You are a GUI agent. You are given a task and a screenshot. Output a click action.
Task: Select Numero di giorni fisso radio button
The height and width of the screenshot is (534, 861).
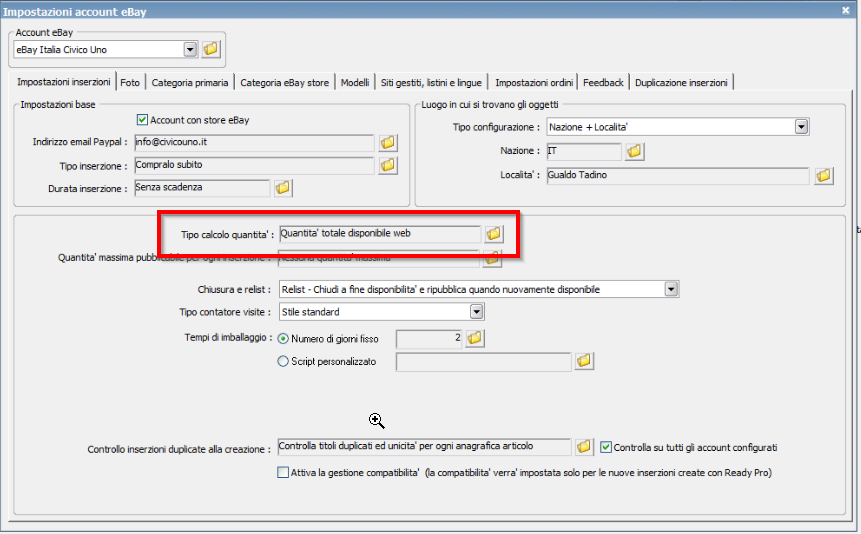(x=283, y=339)
